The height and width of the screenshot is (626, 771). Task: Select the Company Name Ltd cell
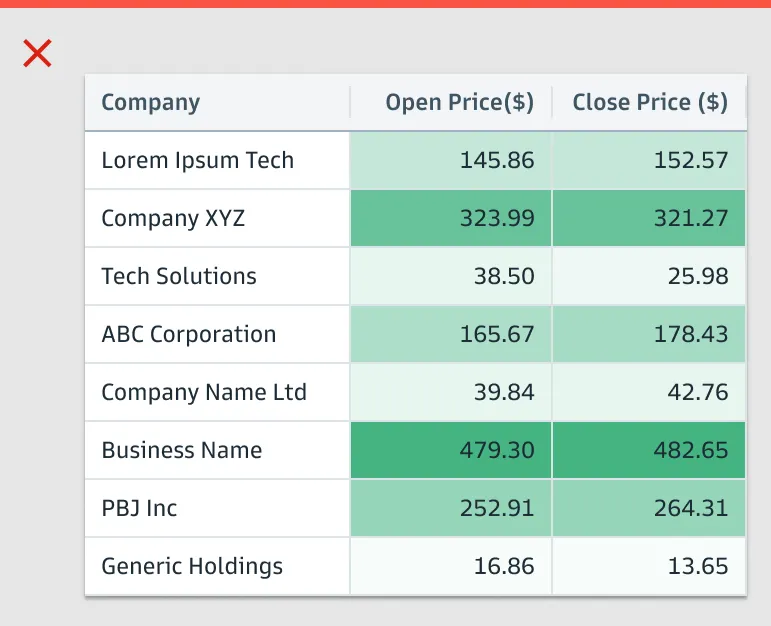coord(204,392)
